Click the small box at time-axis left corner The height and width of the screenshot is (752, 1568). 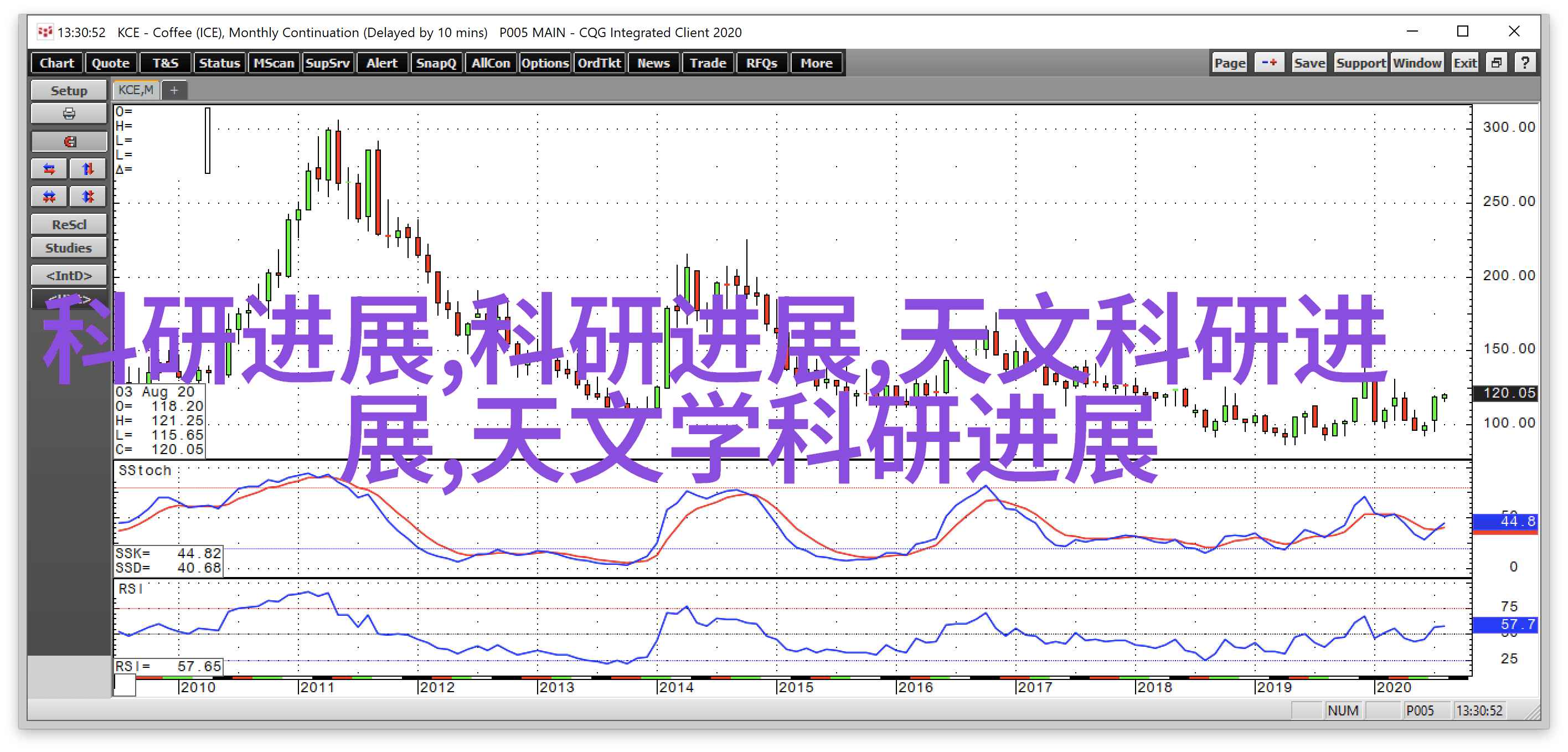pyautogui.click(x=125, y=686)
